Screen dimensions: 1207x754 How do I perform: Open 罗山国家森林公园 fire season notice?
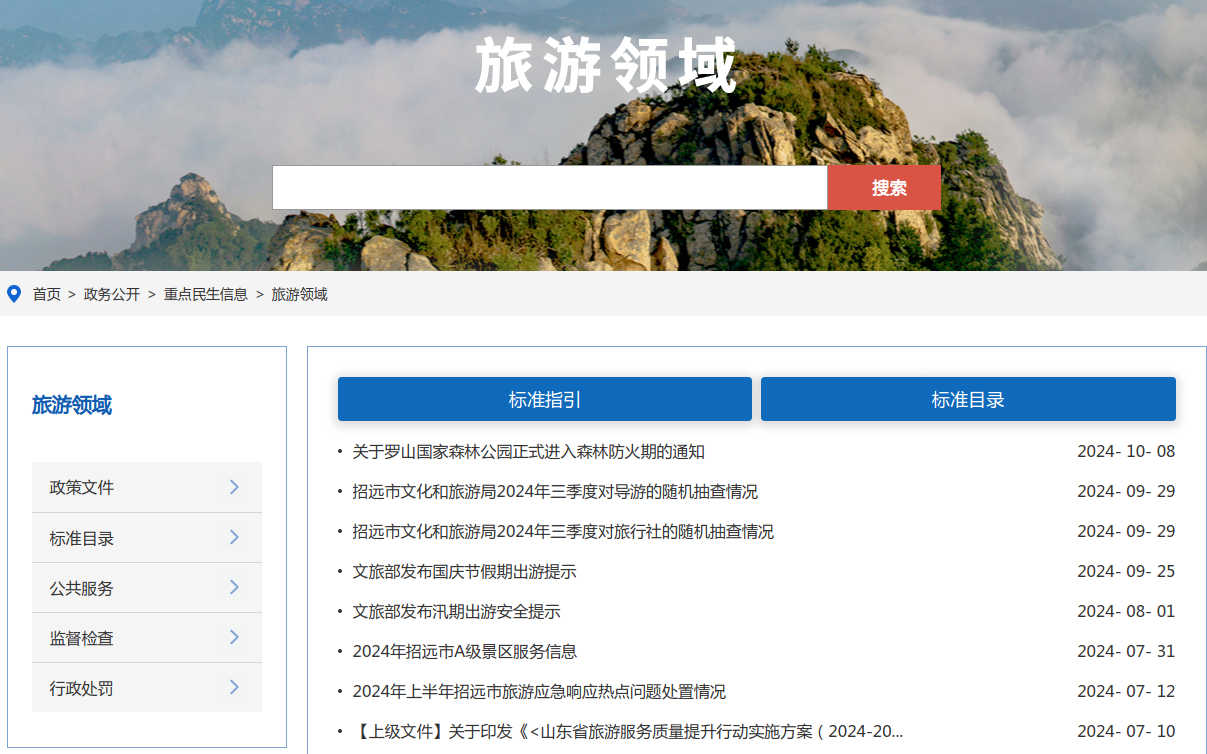pos(528,452)
